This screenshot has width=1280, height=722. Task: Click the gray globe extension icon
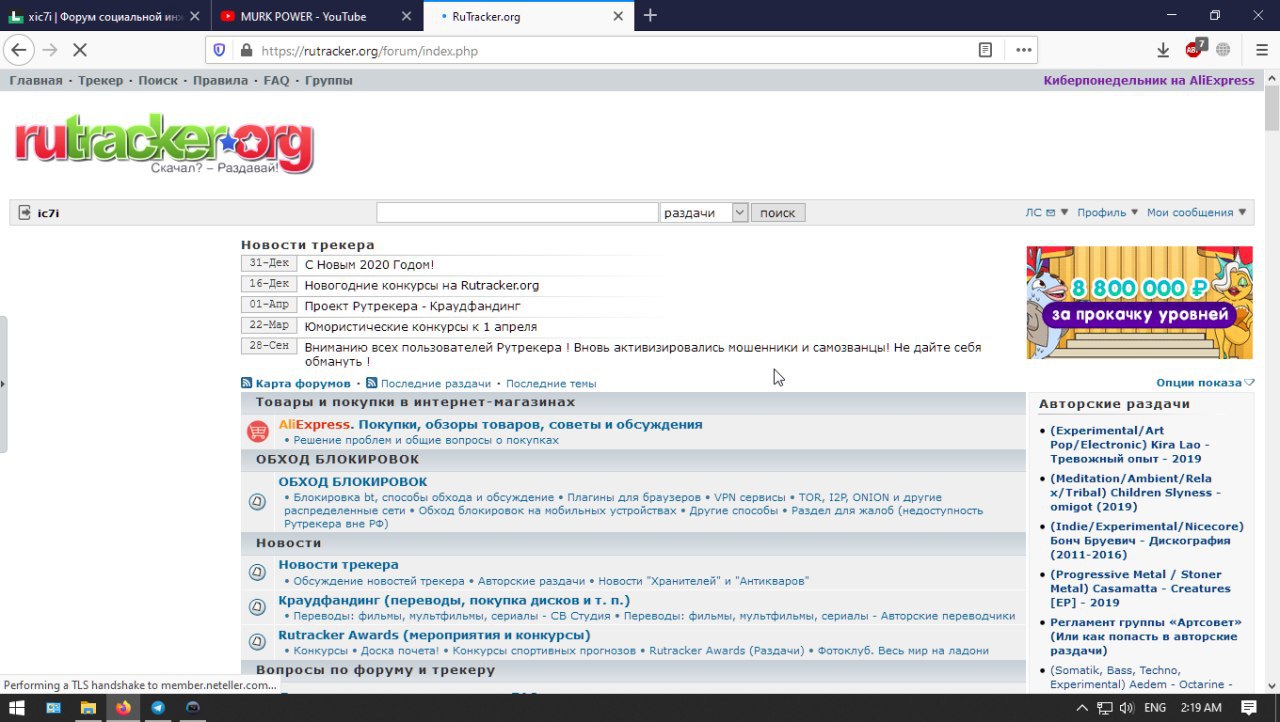pyautogui.click(x=1223, y=50)
